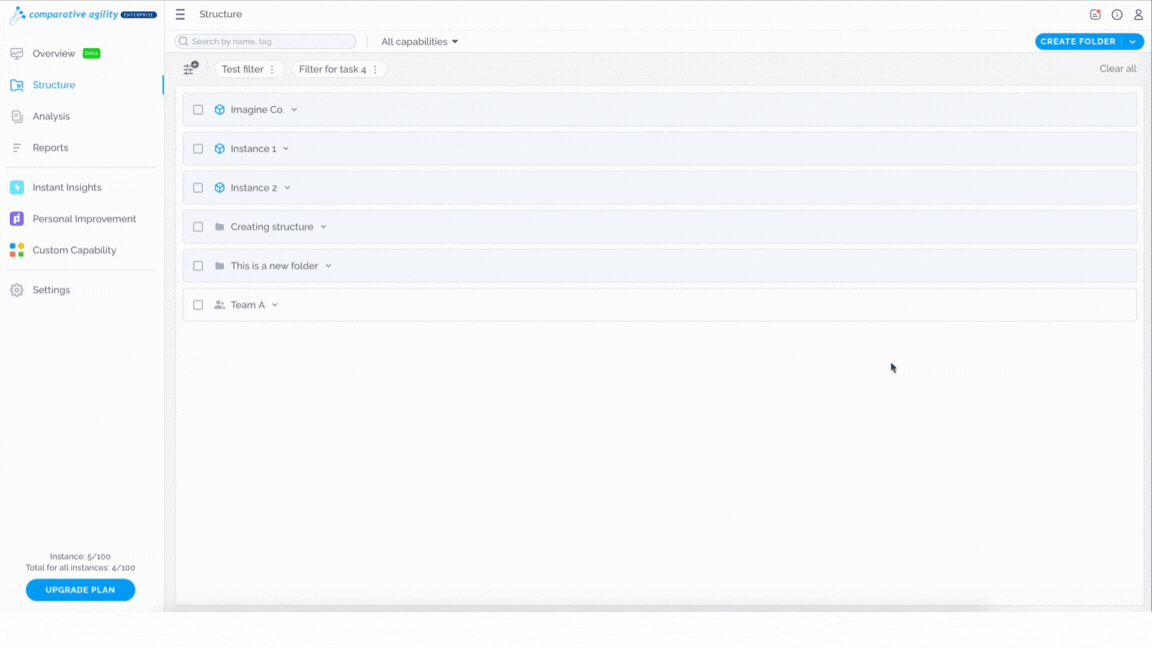Screen dimensions: 1152x648
Task: Click the Test filter options dots
Action: click(272, 69)
